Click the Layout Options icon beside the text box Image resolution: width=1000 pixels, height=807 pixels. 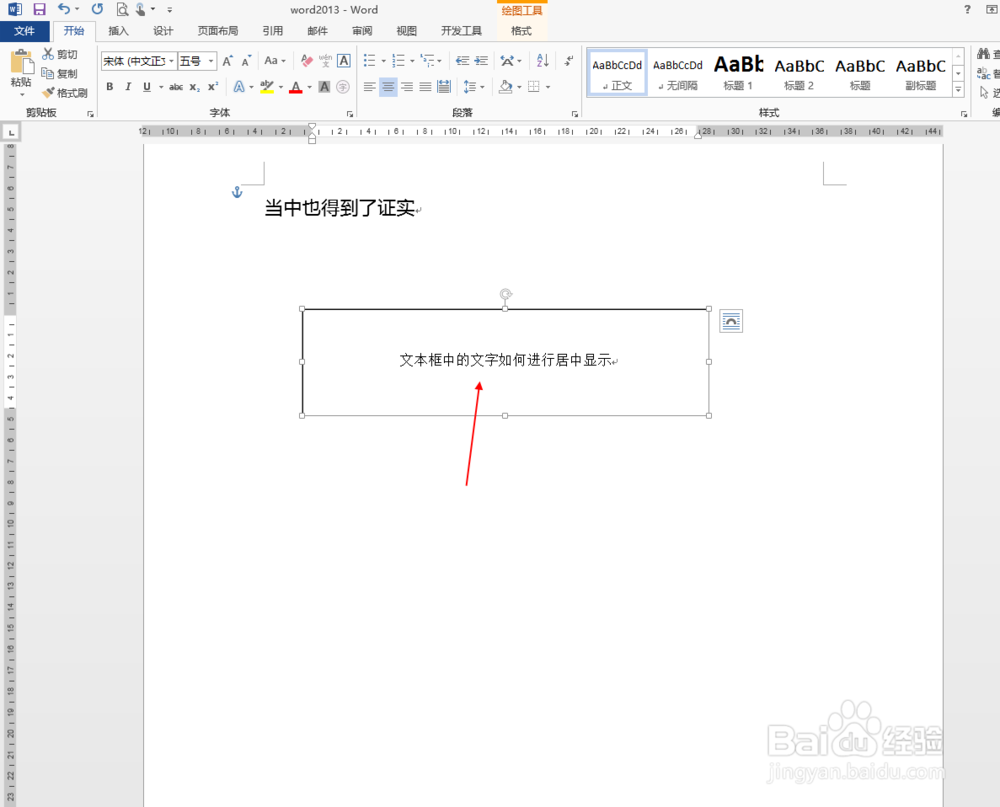click(731, 321)
